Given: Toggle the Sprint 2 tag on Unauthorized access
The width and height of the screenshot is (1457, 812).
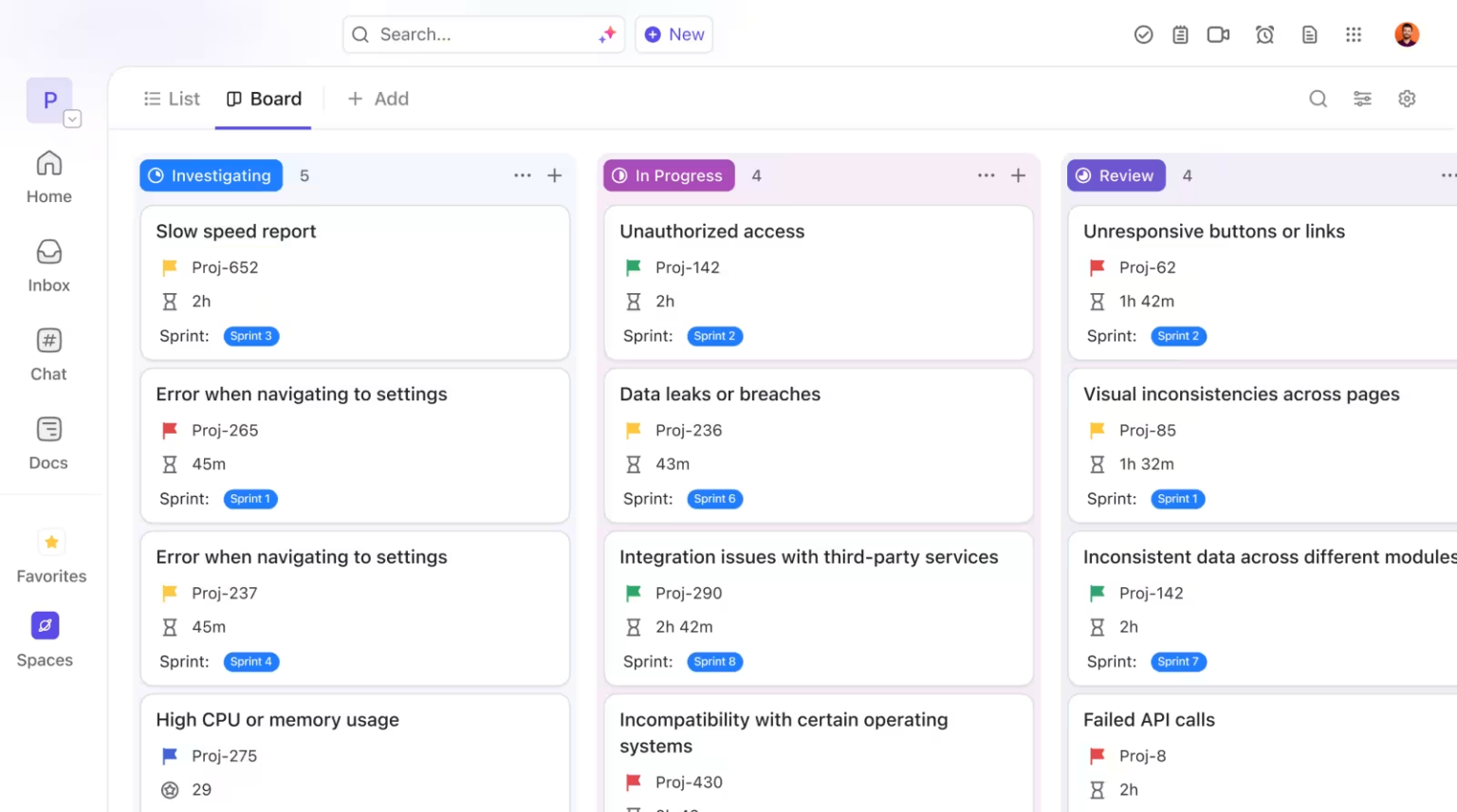Looking at the screenshot, I should (714, 336).
